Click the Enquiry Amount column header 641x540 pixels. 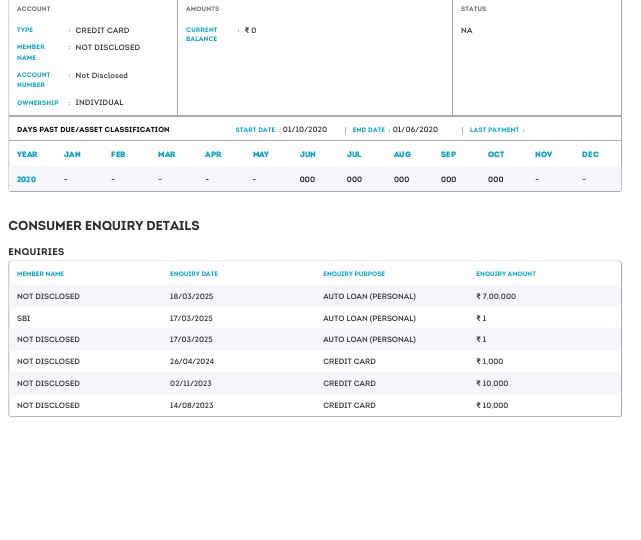(506, 274)
